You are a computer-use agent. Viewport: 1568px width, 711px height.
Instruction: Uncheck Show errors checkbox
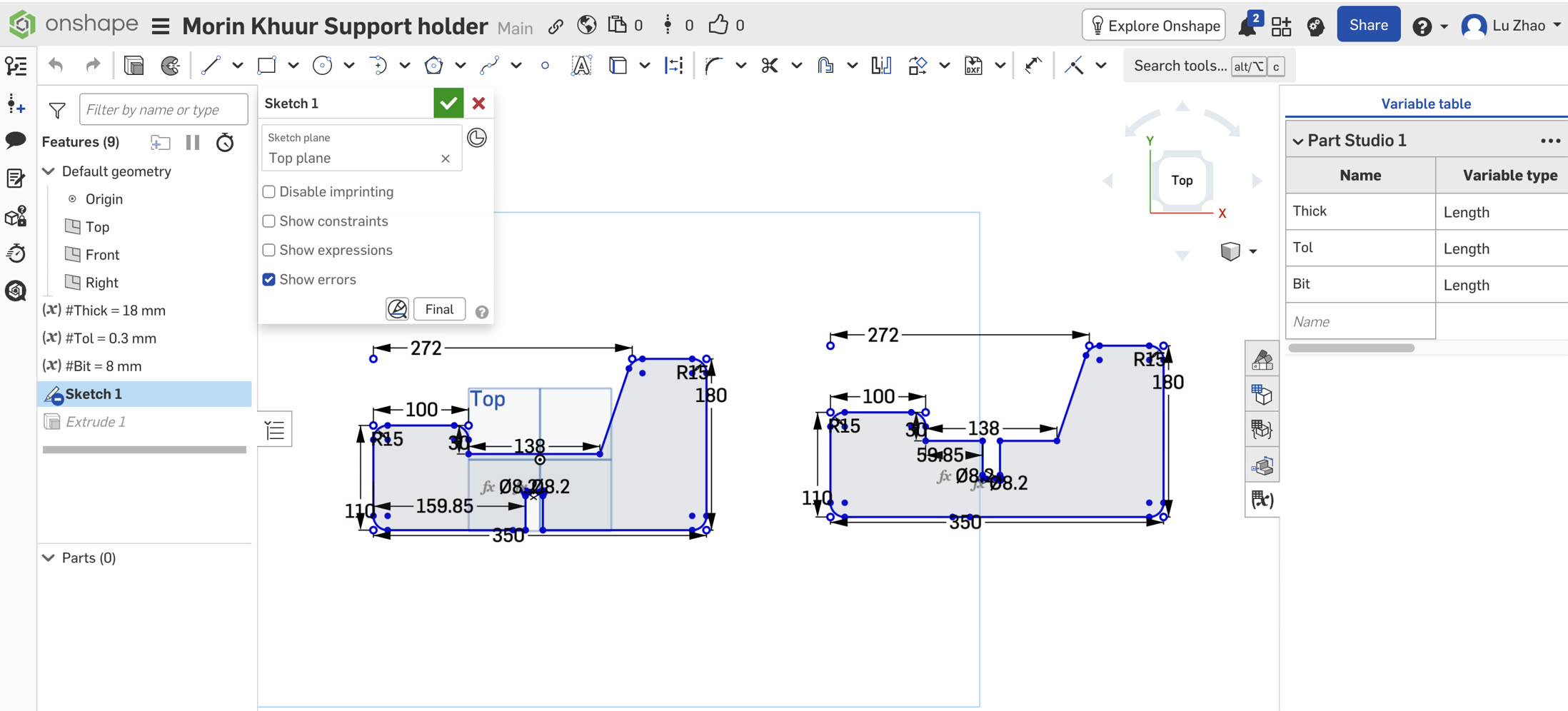pyautogui.click(x=269, y=279)
